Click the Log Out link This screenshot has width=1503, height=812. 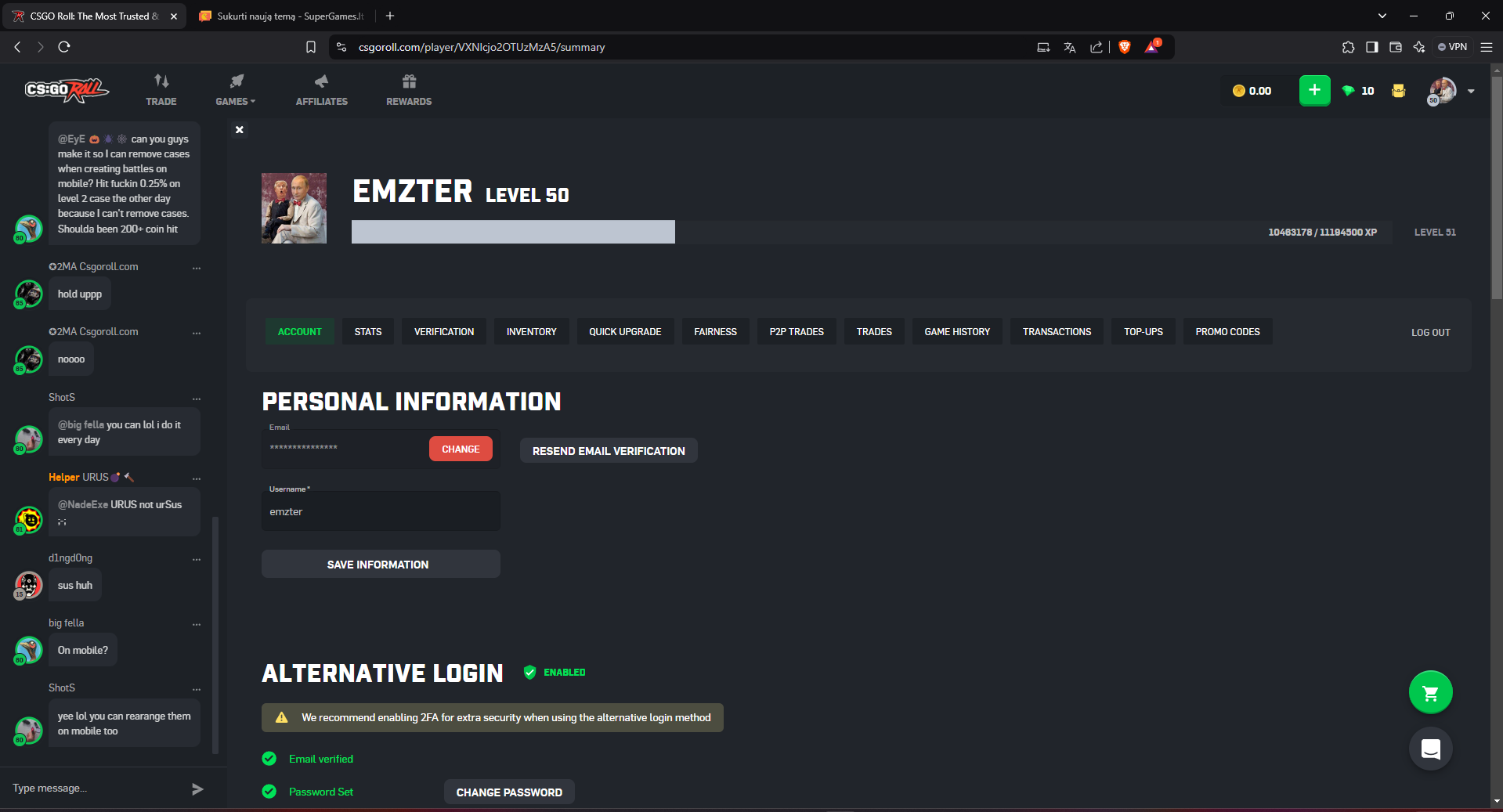1431,333
